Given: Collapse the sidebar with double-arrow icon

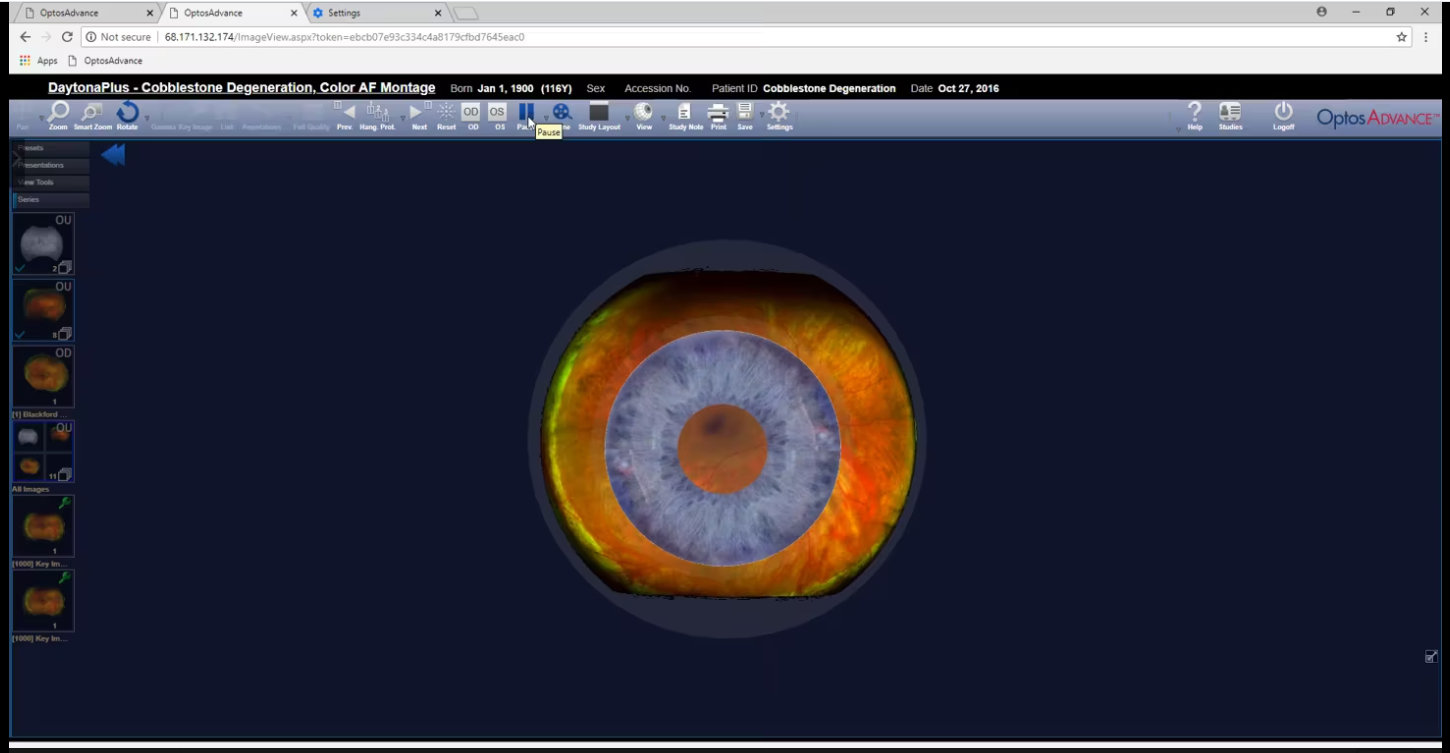Looking at the screenshot, I should click(x=113, y=155).
